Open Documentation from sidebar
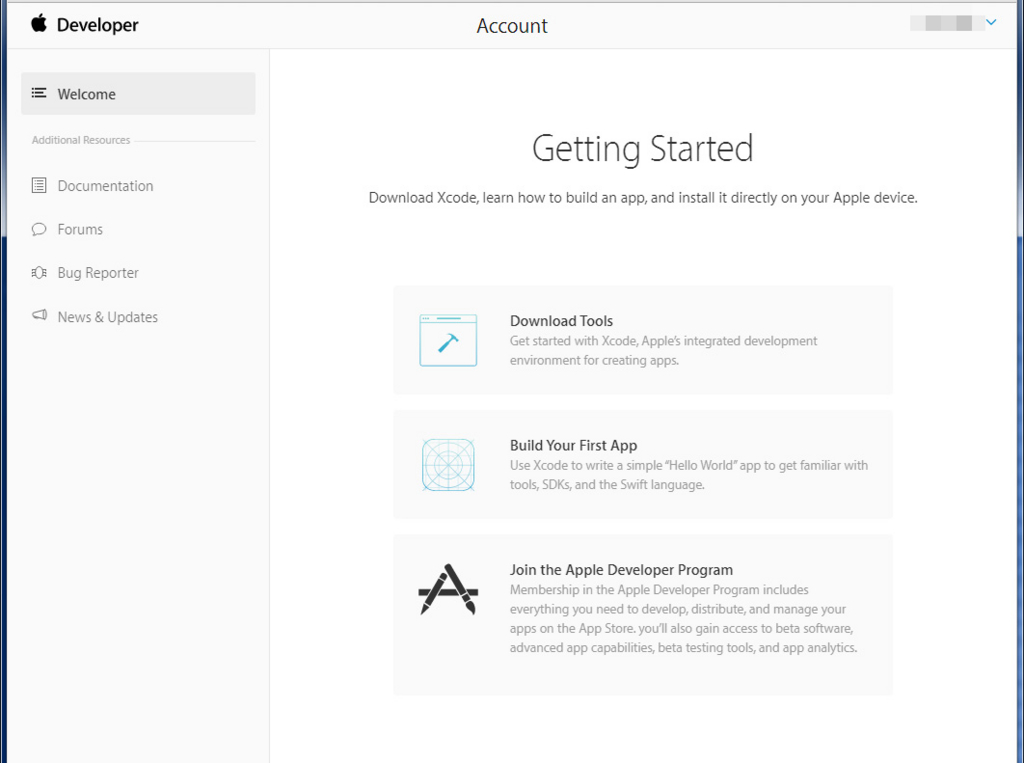Screen dimensions: 1024x763 (x=105, y=186)
